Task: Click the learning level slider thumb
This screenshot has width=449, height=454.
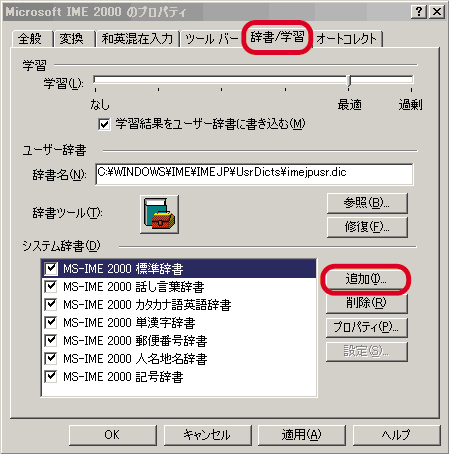Action: (349, 81)
